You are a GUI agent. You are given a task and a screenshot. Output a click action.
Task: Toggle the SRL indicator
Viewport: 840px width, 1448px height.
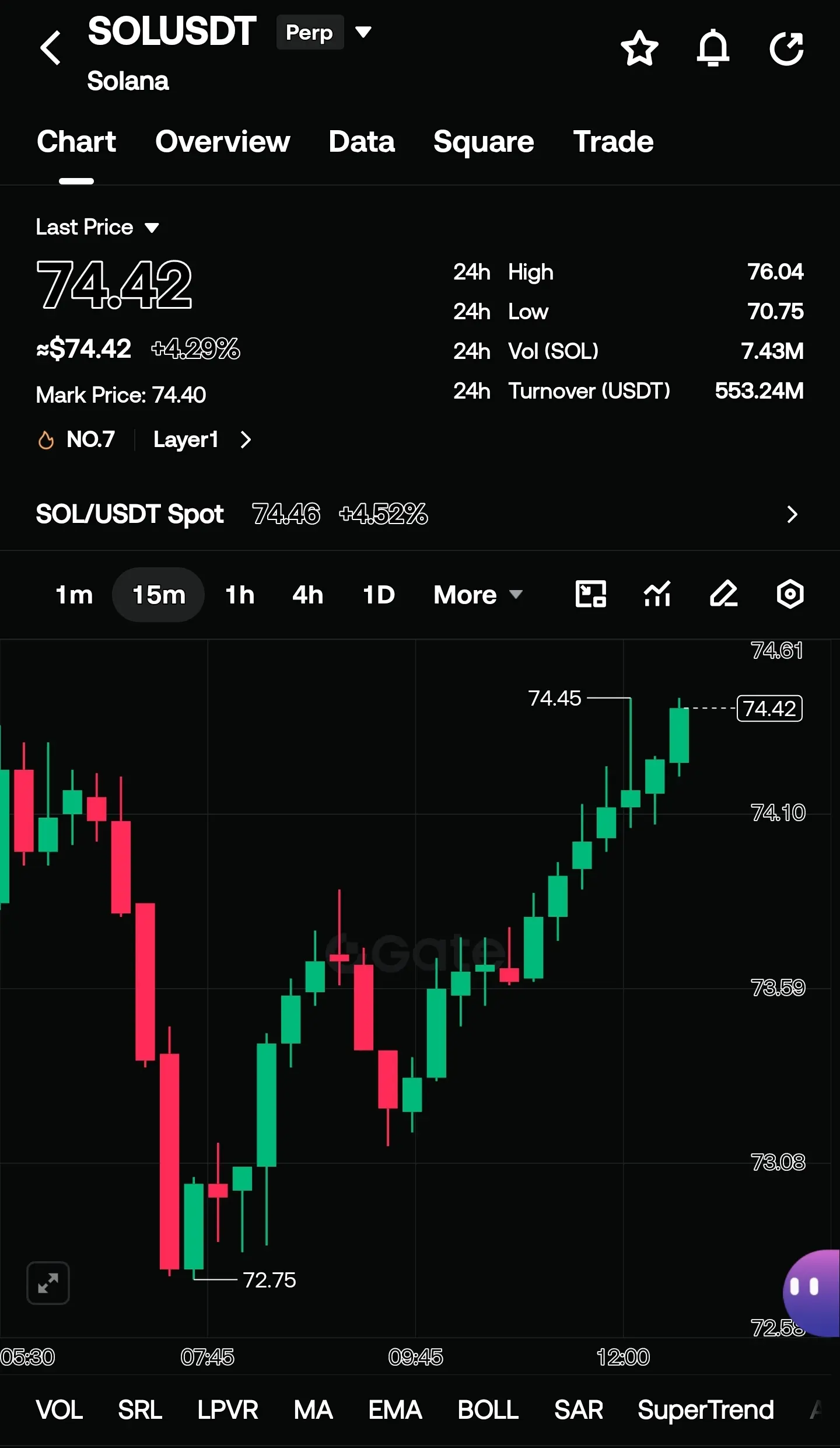click(140, 1410)
